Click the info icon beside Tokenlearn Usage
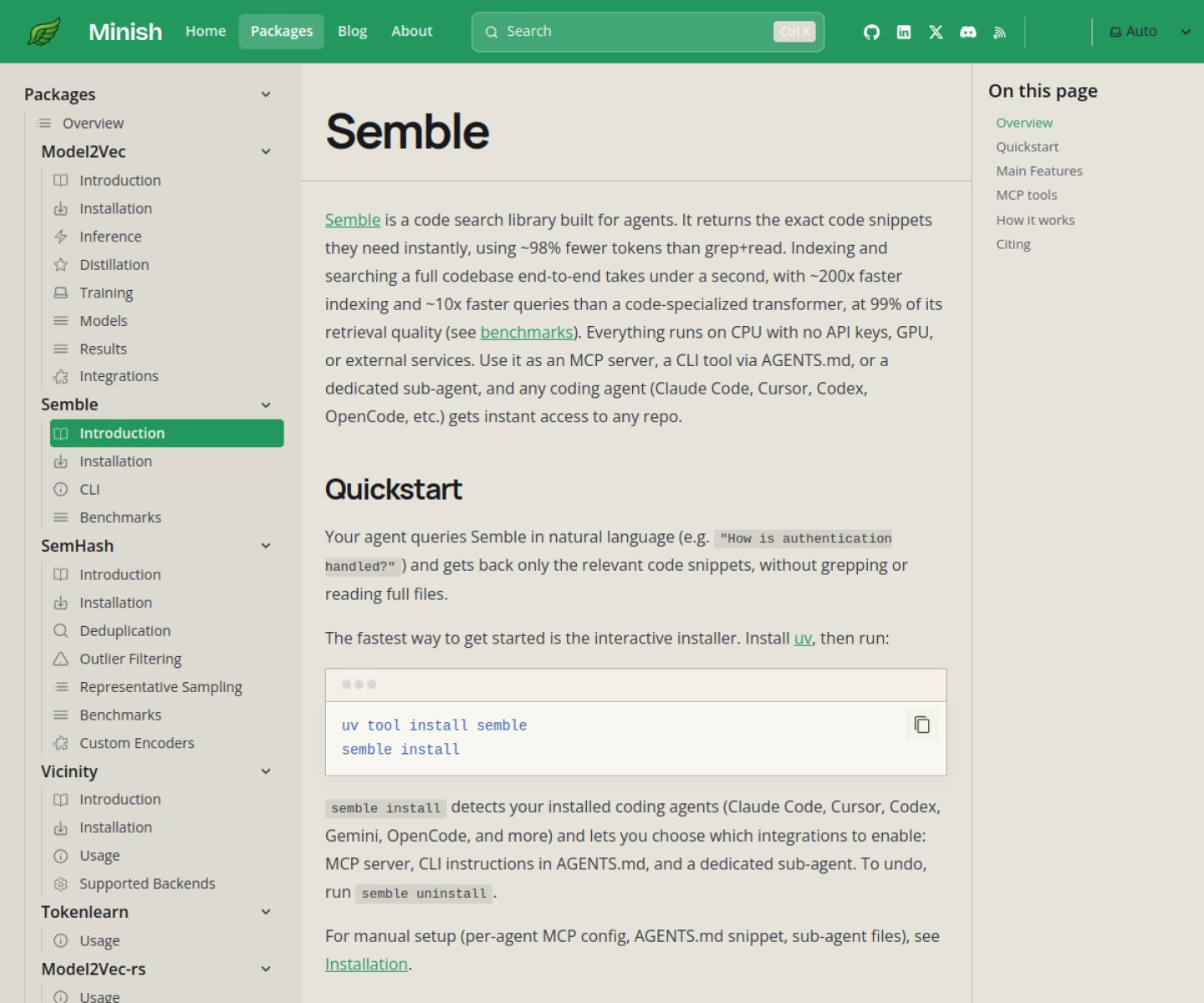 61,941
